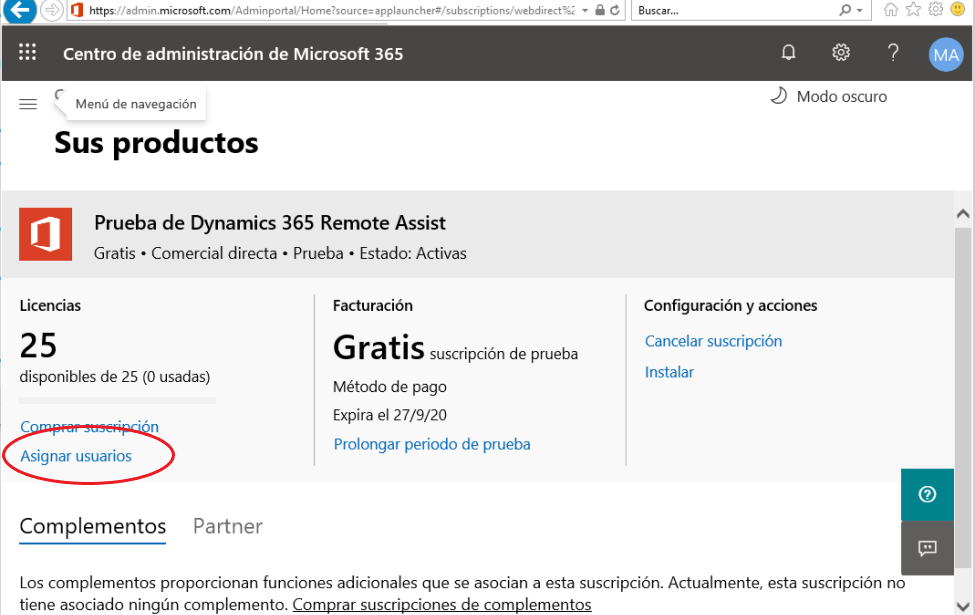Refresh the page with the reload icon
975x615 pixels.
pos(615,10)
